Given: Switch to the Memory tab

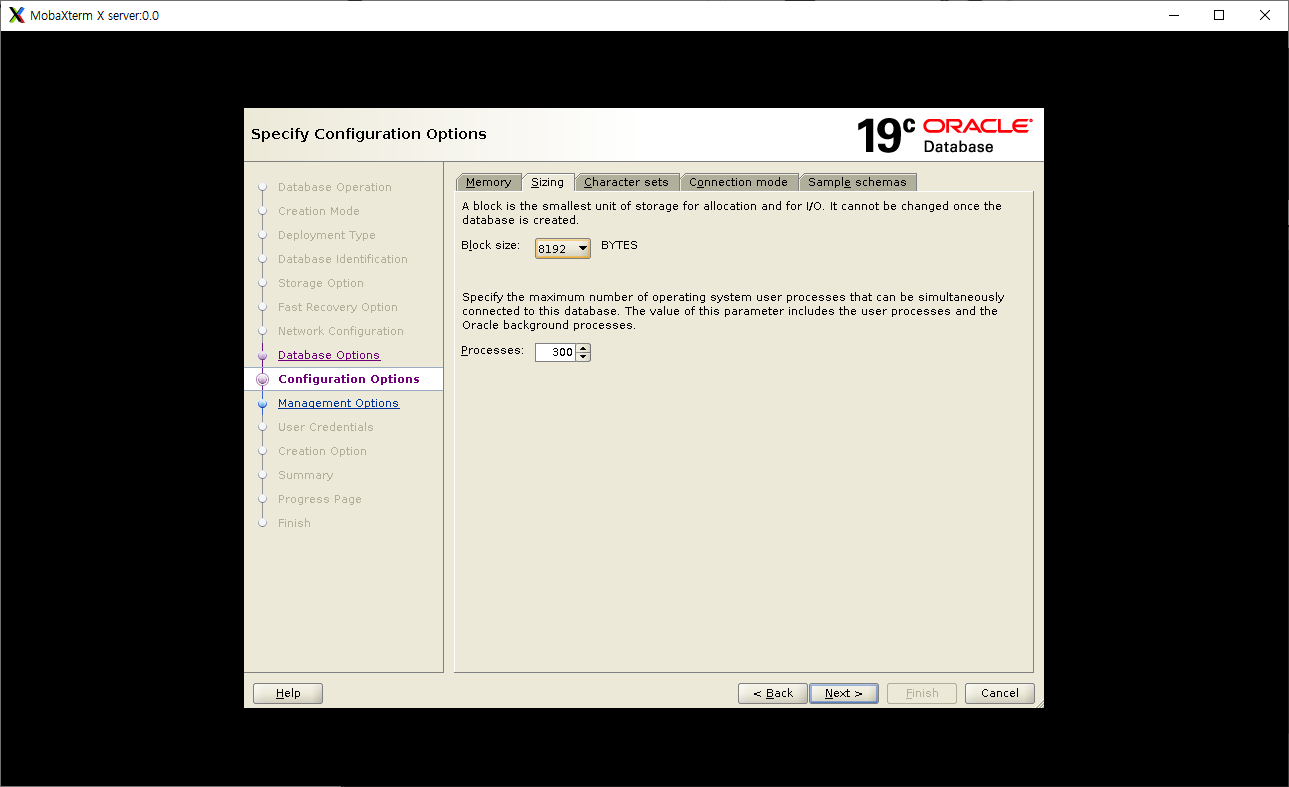Looking at the screenshot, I should 488,182.
